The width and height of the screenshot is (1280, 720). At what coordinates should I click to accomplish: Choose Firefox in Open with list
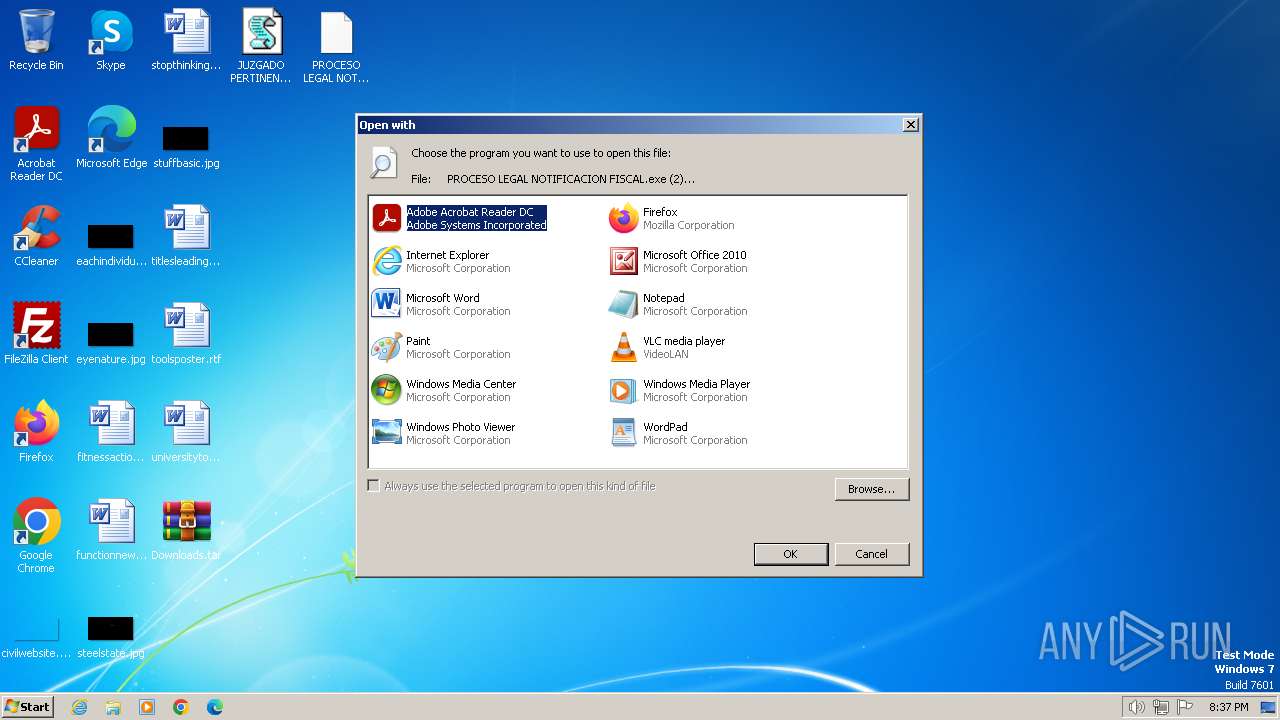pyautogui.click(x=672, y=218)
